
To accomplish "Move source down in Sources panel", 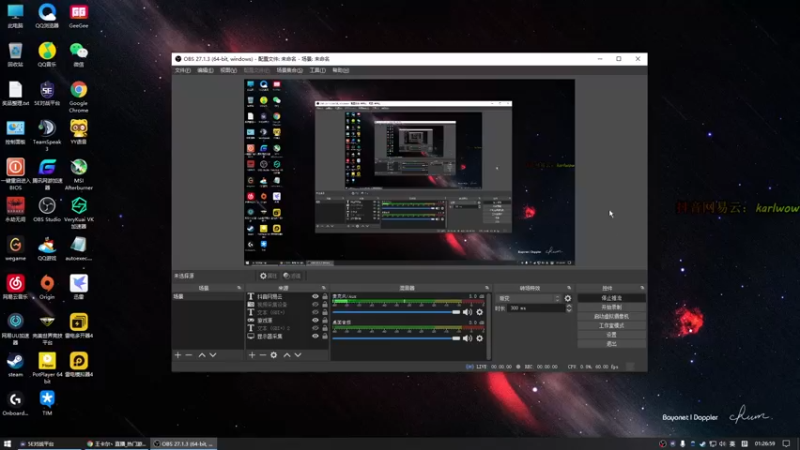I will 298,355.
